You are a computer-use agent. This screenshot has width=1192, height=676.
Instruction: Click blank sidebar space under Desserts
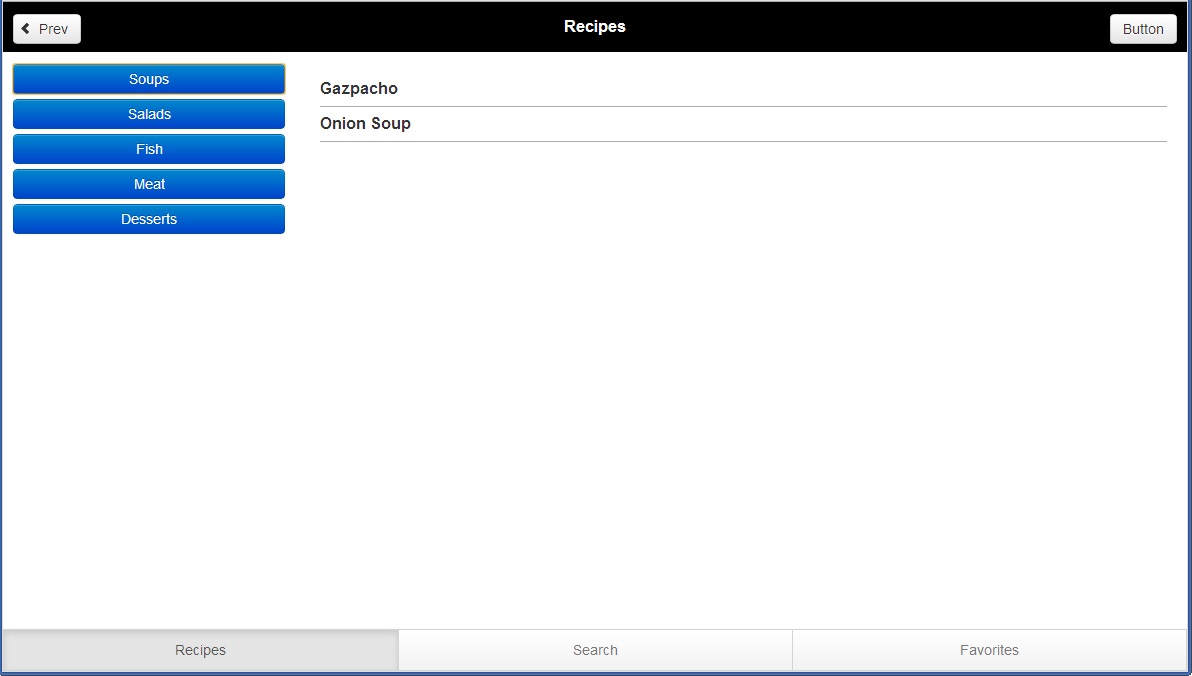coord(149,420)
